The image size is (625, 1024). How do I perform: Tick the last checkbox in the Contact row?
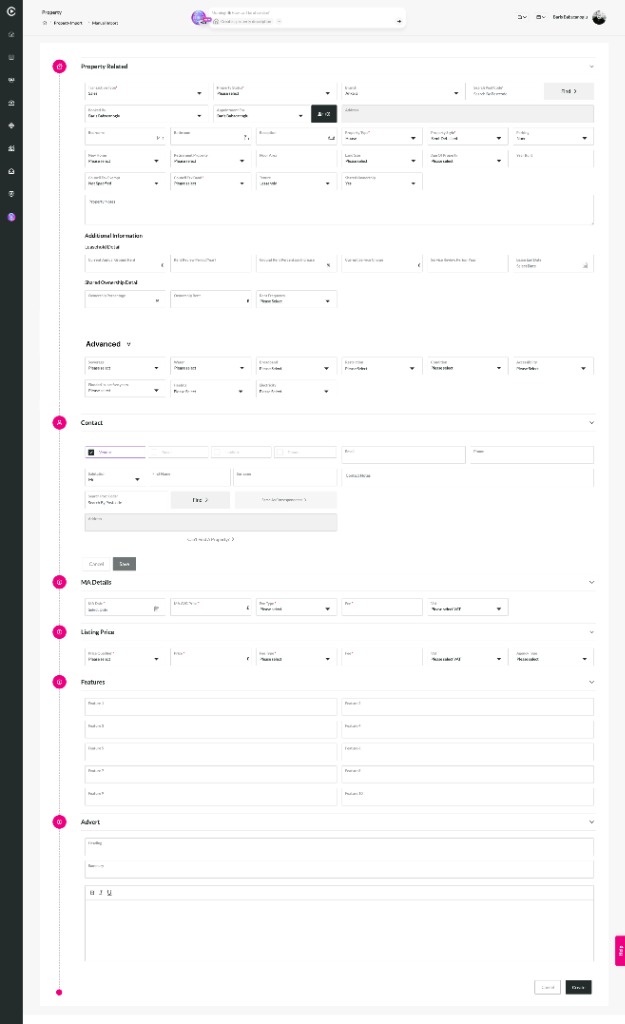point(281,452)
